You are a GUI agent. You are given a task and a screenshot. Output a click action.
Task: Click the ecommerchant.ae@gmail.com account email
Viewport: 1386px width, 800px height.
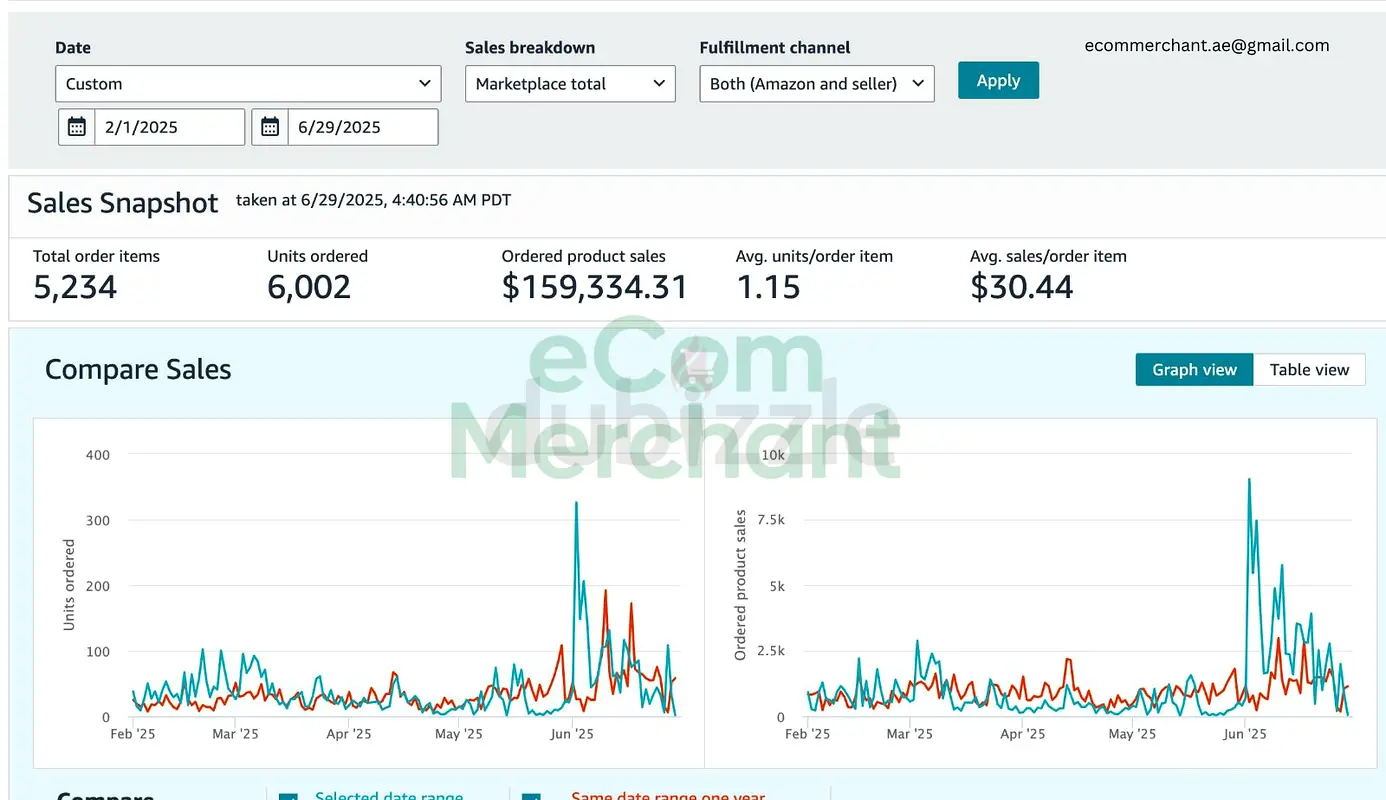[1206, 45]
